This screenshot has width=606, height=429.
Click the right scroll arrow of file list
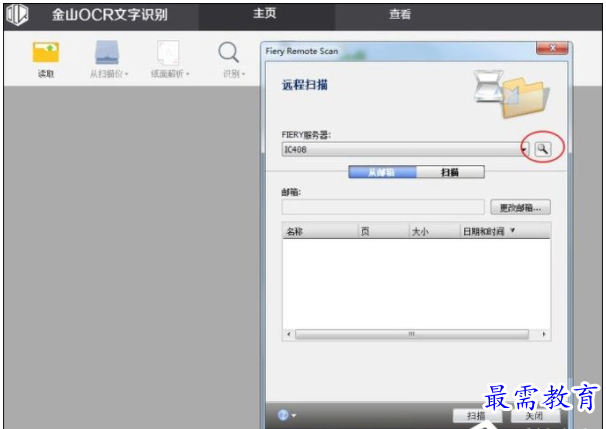pos(543,334)
